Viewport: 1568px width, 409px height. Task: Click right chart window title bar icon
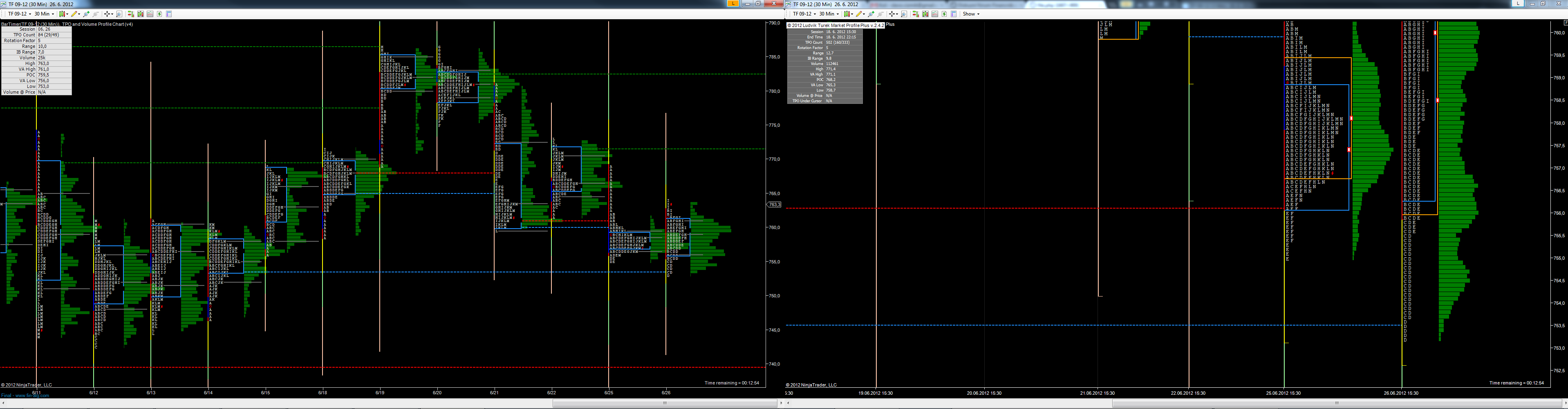[789, 4]
